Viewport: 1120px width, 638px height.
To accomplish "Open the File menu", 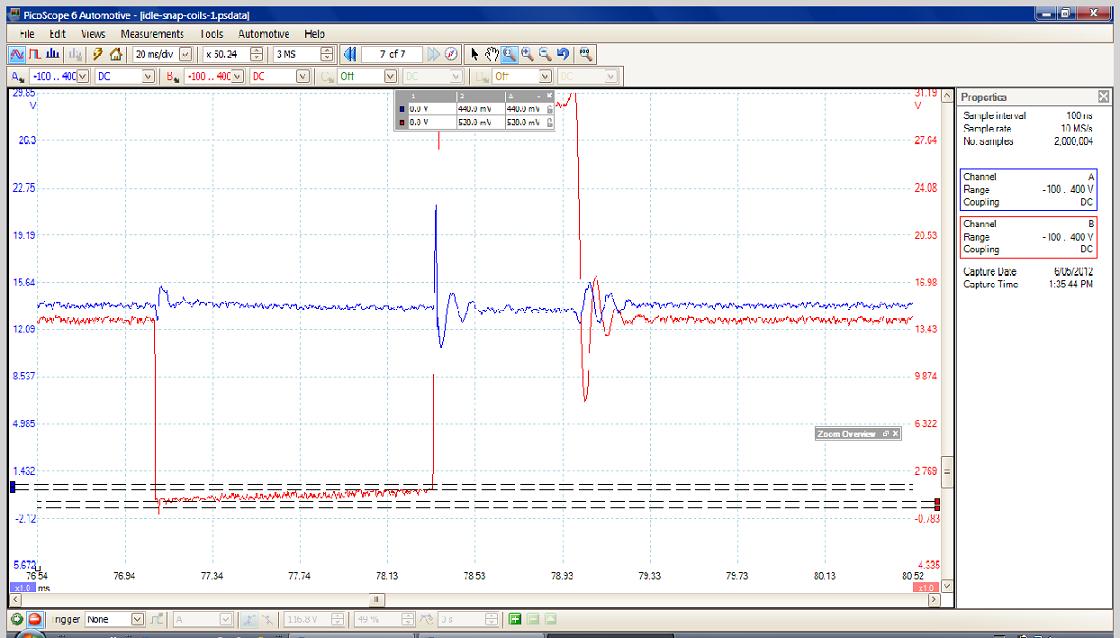I will pyautogui.click(x=27, y=34).
